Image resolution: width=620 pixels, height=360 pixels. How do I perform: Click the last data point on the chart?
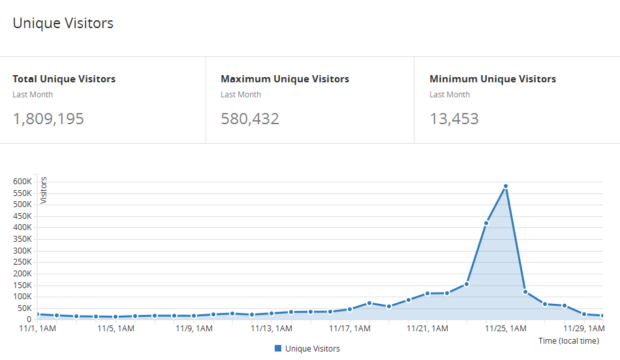point(602,316)
